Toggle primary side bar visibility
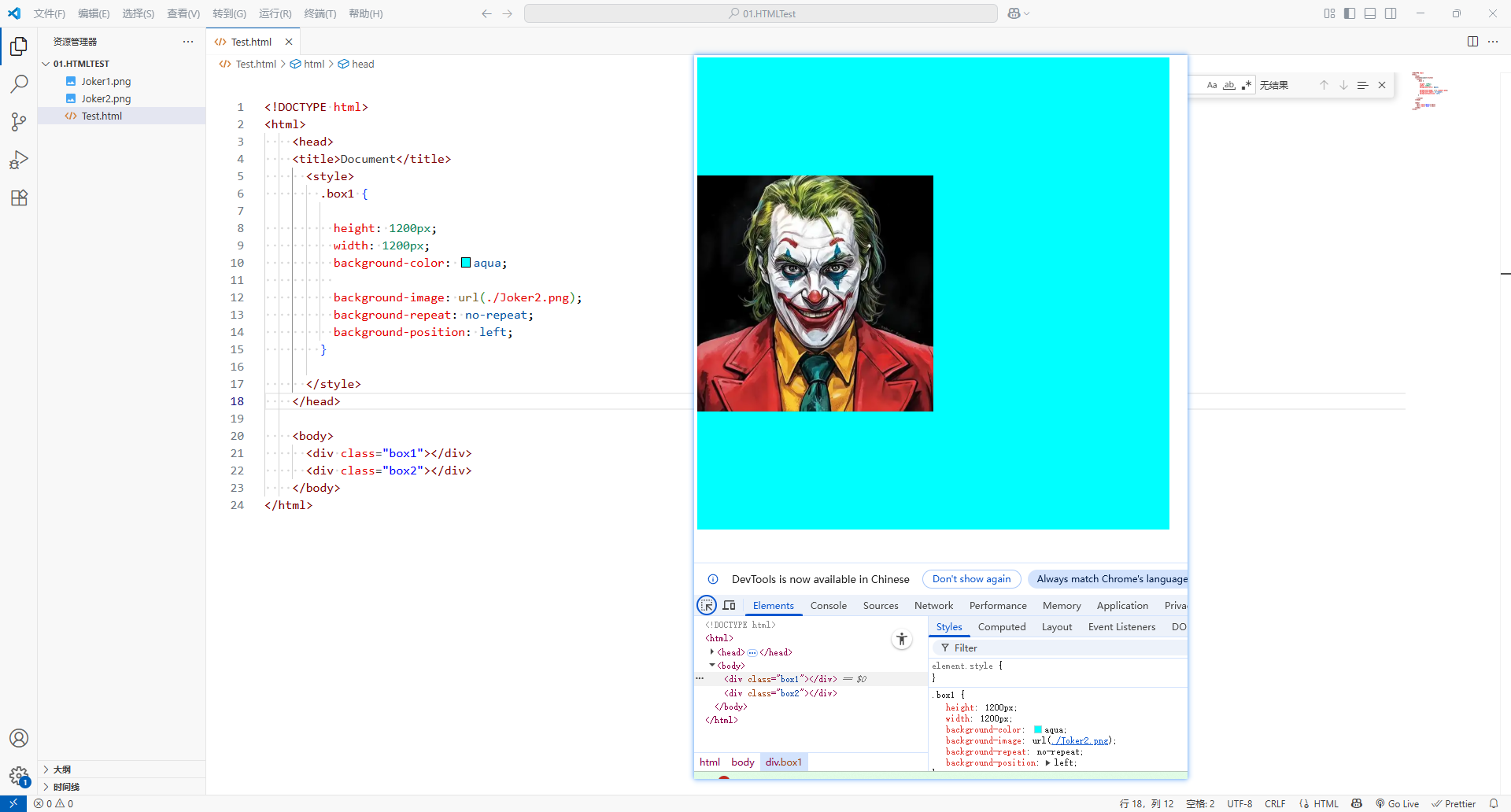This screenshot has height=812, width=1511. coord(1350,13)
